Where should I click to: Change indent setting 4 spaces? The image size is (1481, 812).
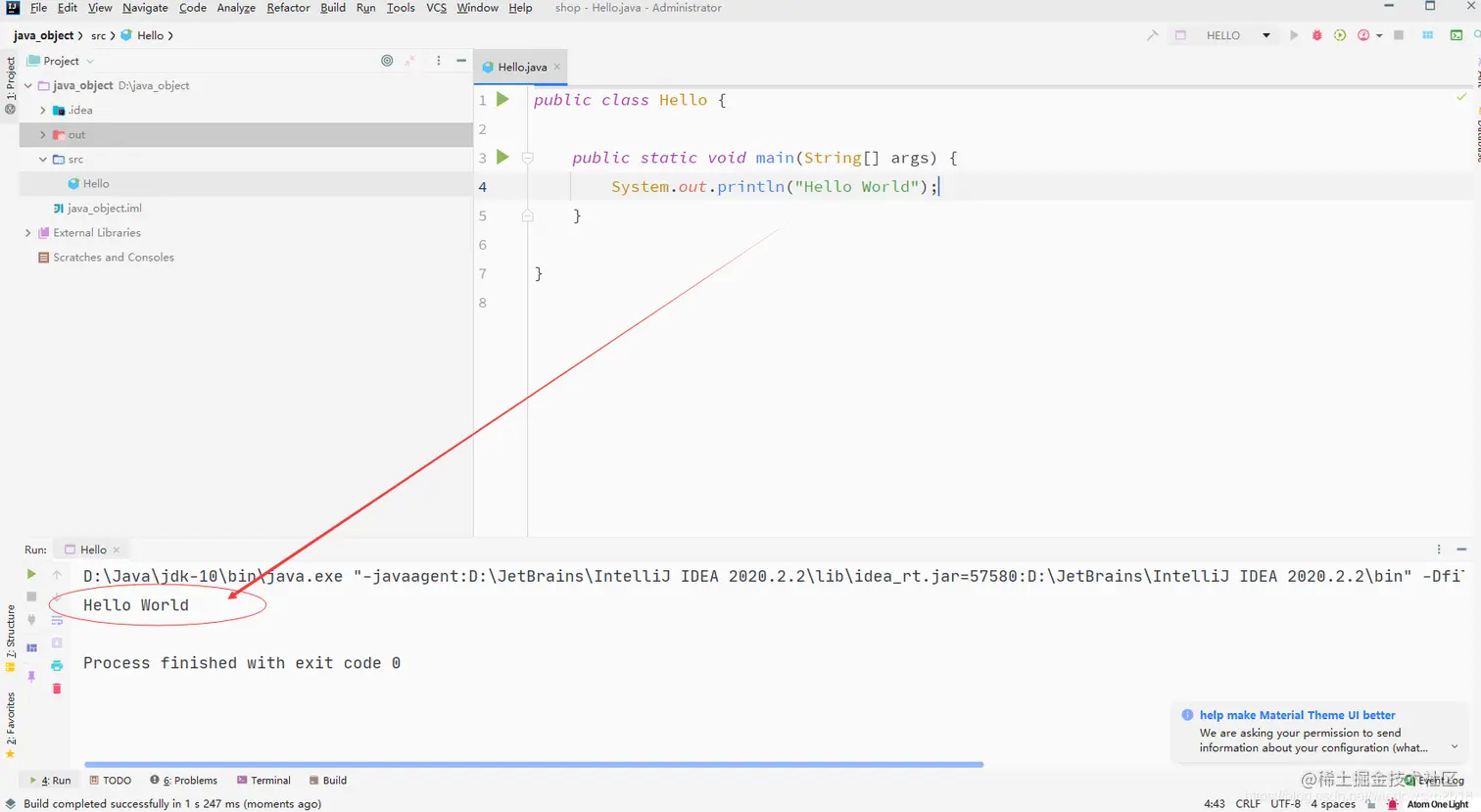tap(1333, 803)
